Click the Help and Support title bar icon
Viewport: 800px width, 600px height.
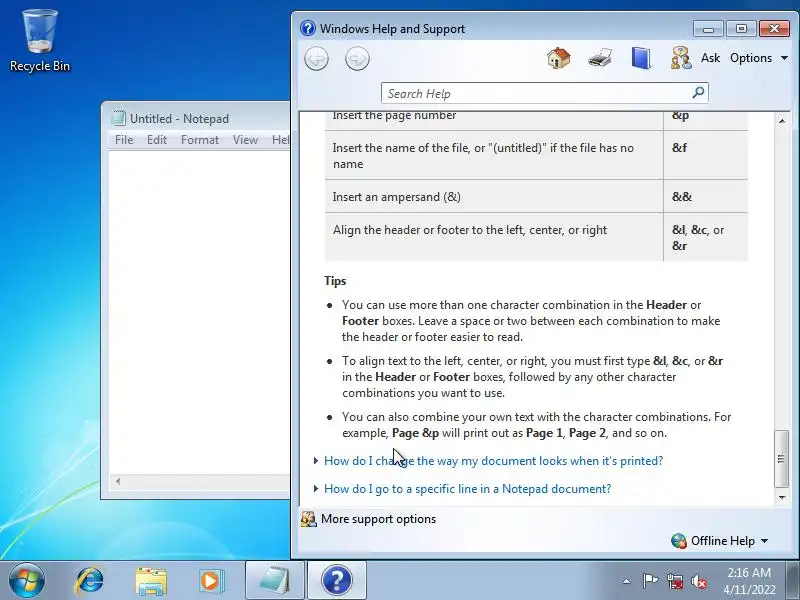coord(308,28)
